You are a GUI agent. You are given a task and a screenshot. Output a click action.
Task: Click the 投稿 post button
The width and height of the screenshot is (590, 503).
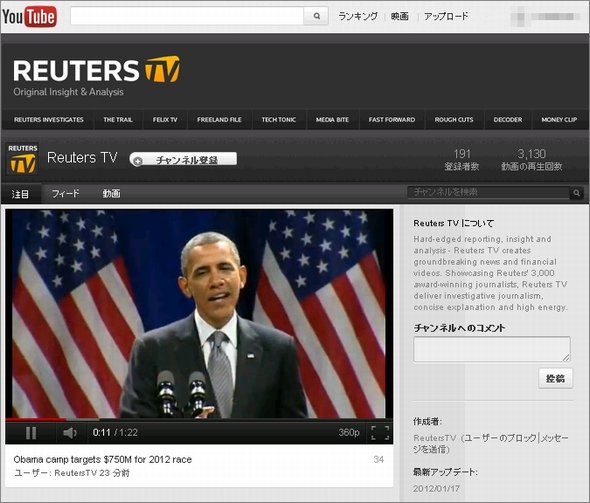pyautogui.click(x=555, y=378)
